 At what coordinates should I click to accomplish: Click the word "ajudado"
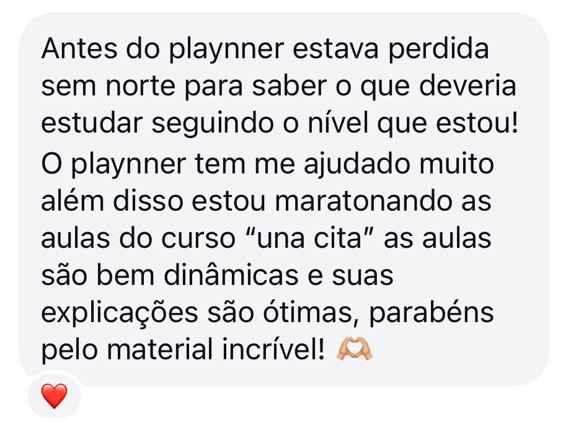click(356, 166)
